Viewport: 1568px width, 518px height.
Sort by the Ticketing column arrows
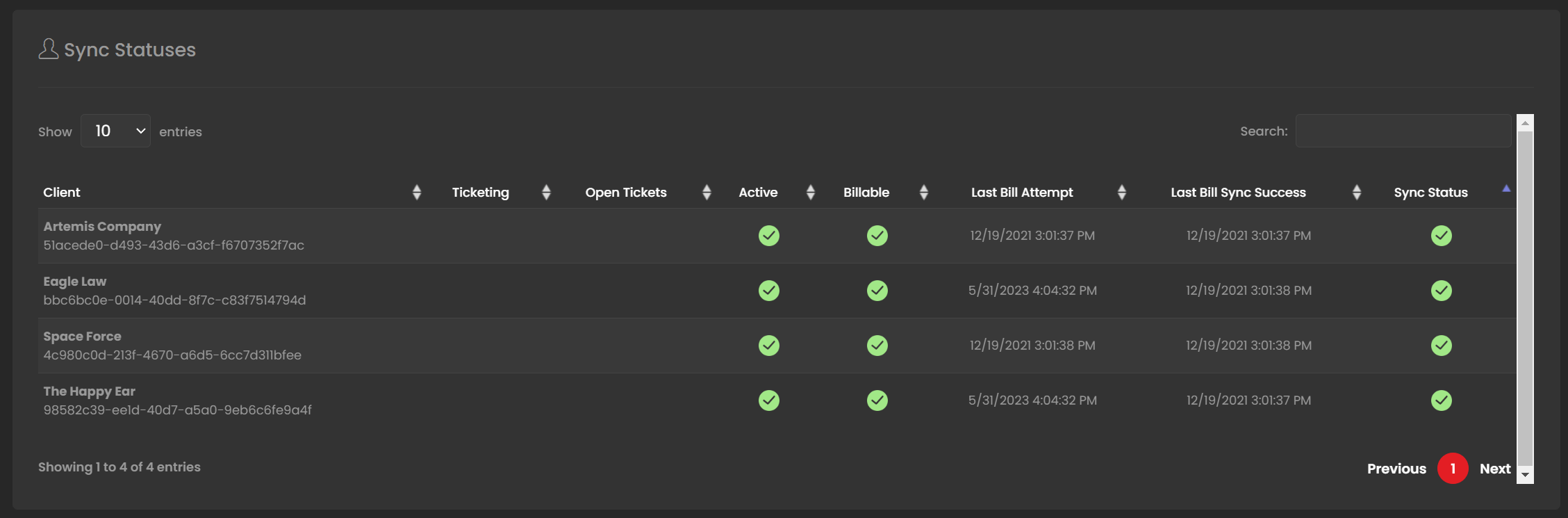tap(546, 193)
